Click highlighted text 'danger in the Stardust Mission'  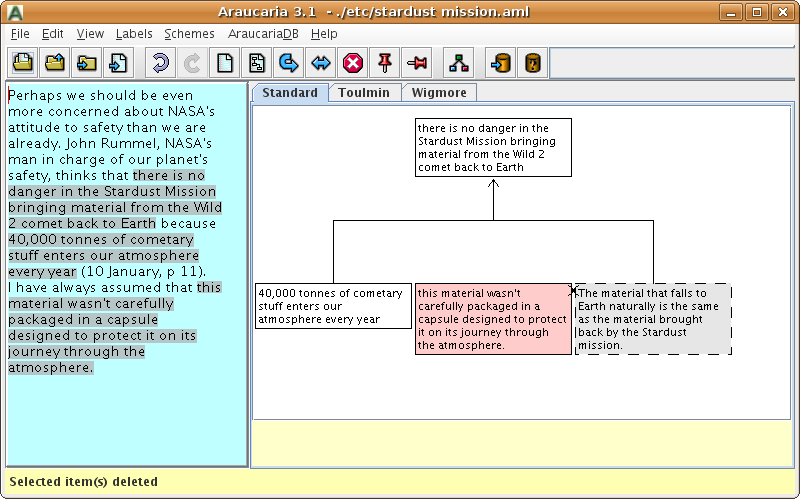coord(112,191)
